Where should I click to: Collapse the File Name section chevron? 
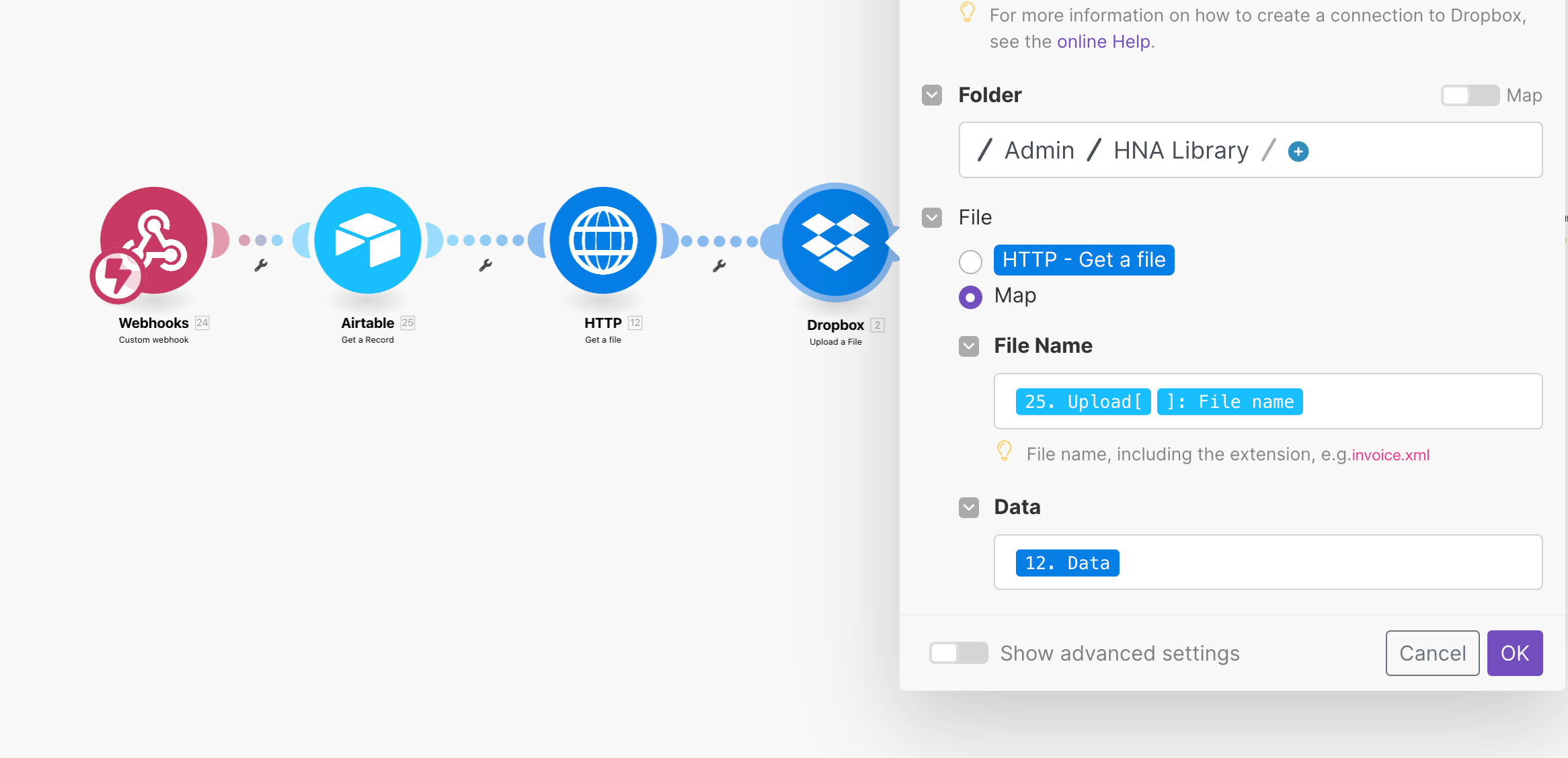(x=969, y=347)
